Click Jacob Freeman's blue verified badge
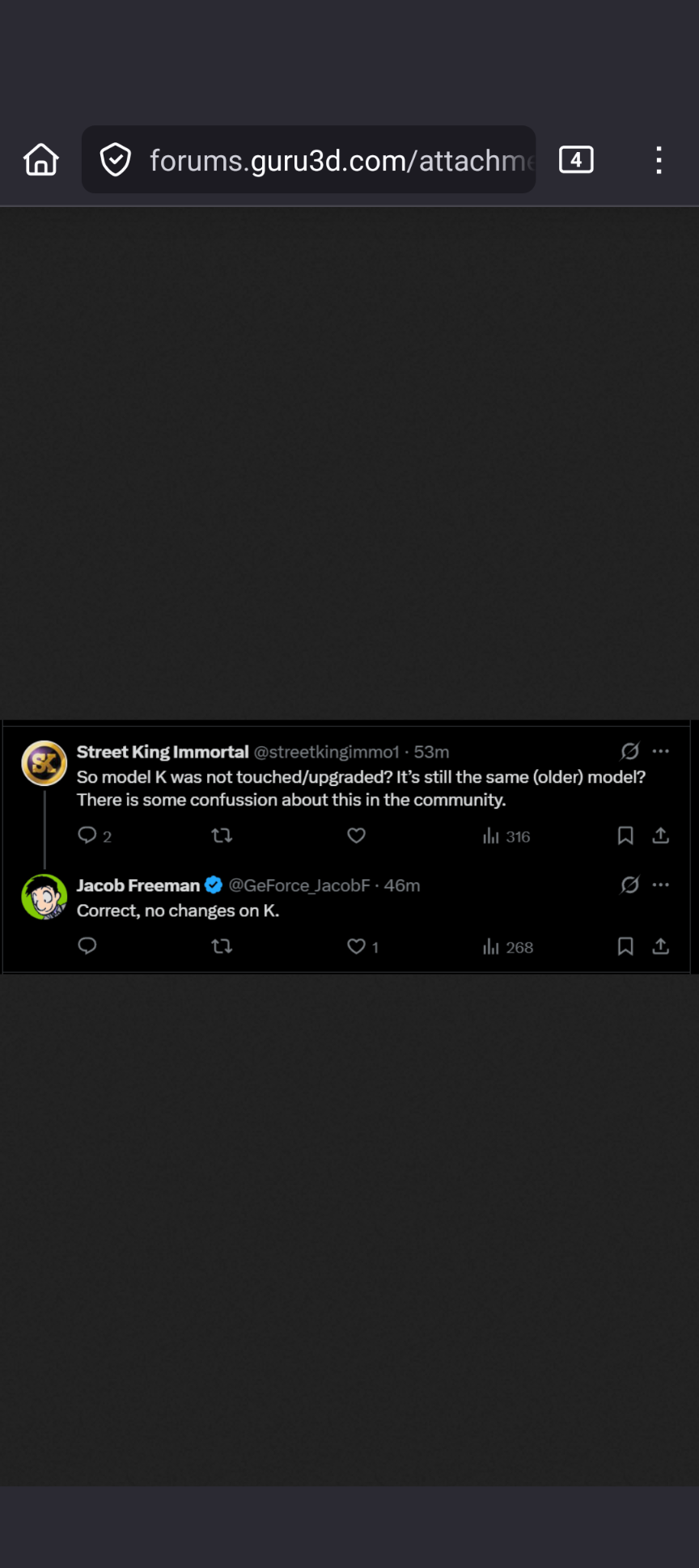 pyautogui.click(x=213, y=885)
